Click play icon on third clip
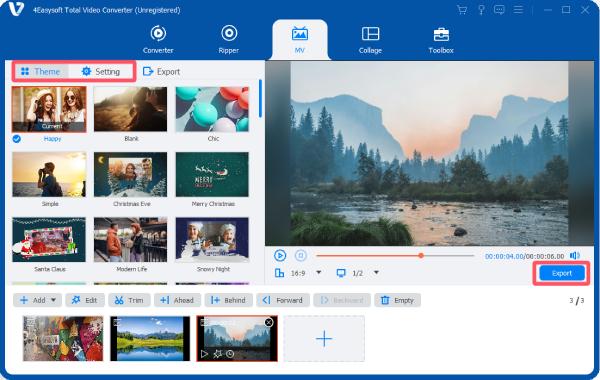The width and height of the screenshot is (600, 380). pos(204,354)
